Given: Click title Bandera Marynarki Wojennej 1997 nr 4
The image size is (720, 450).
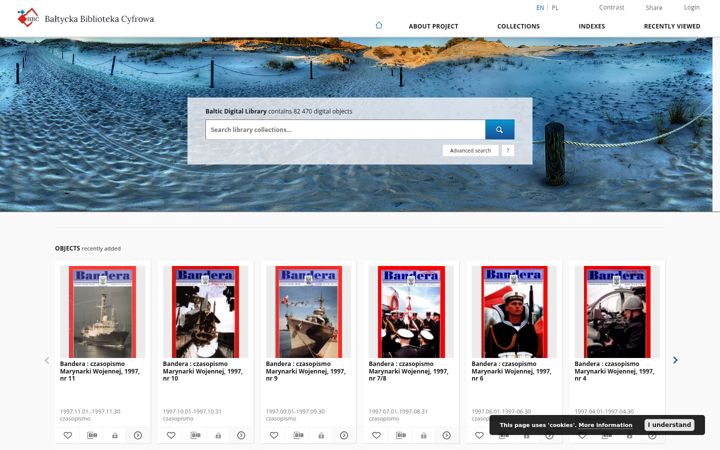Looking at the screenshot, I should 614,371.
